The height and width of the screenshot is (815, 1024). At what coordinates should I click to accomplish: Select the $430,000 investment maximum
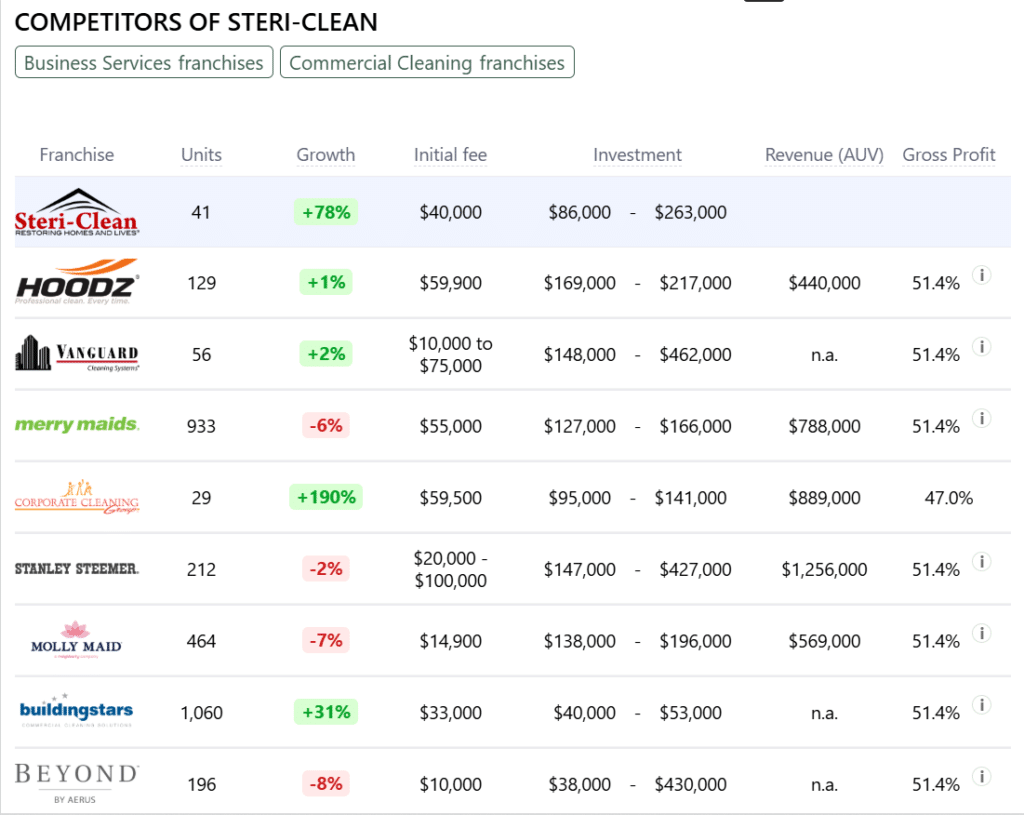[690, 784]
